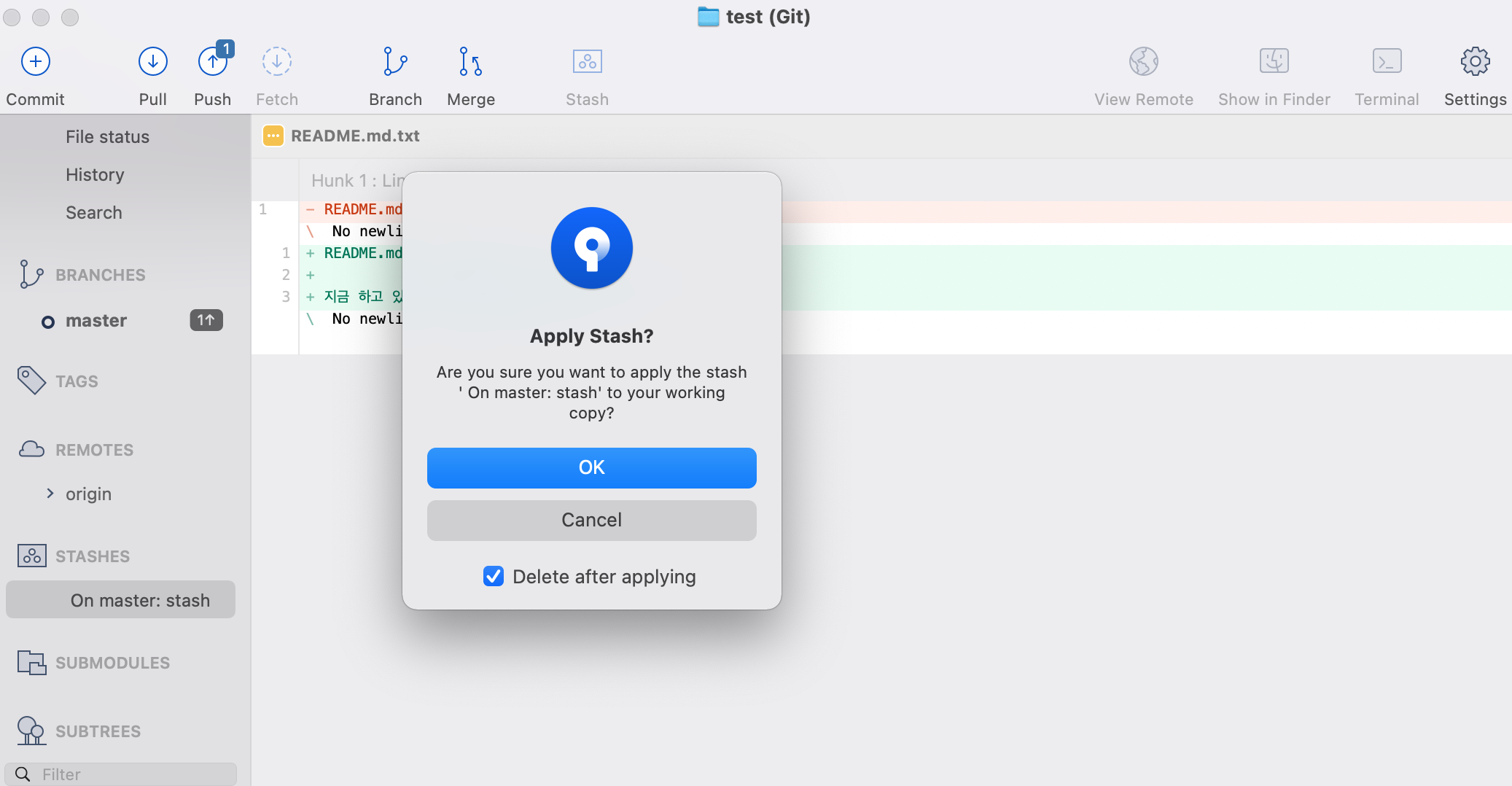Click the STASHES section icon
Viewport: 1512px width, 786px height.
click(x=31, y=556)
